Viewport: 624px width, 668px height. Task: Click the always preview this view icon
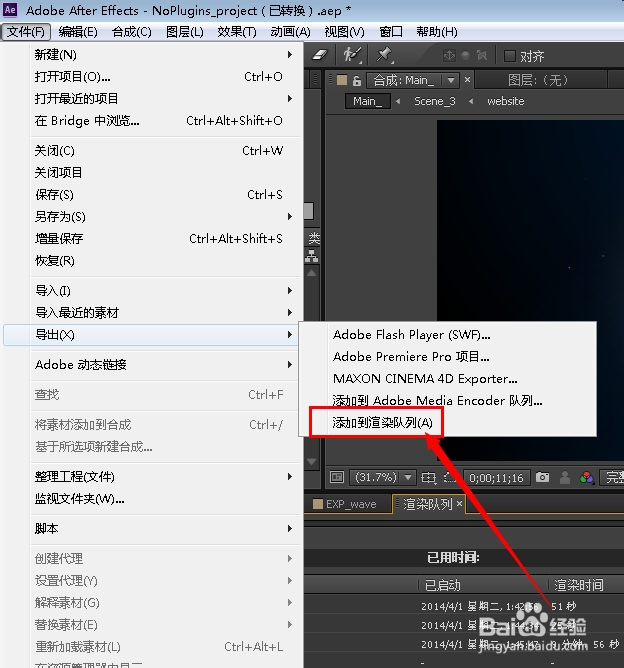click(337, 477)
